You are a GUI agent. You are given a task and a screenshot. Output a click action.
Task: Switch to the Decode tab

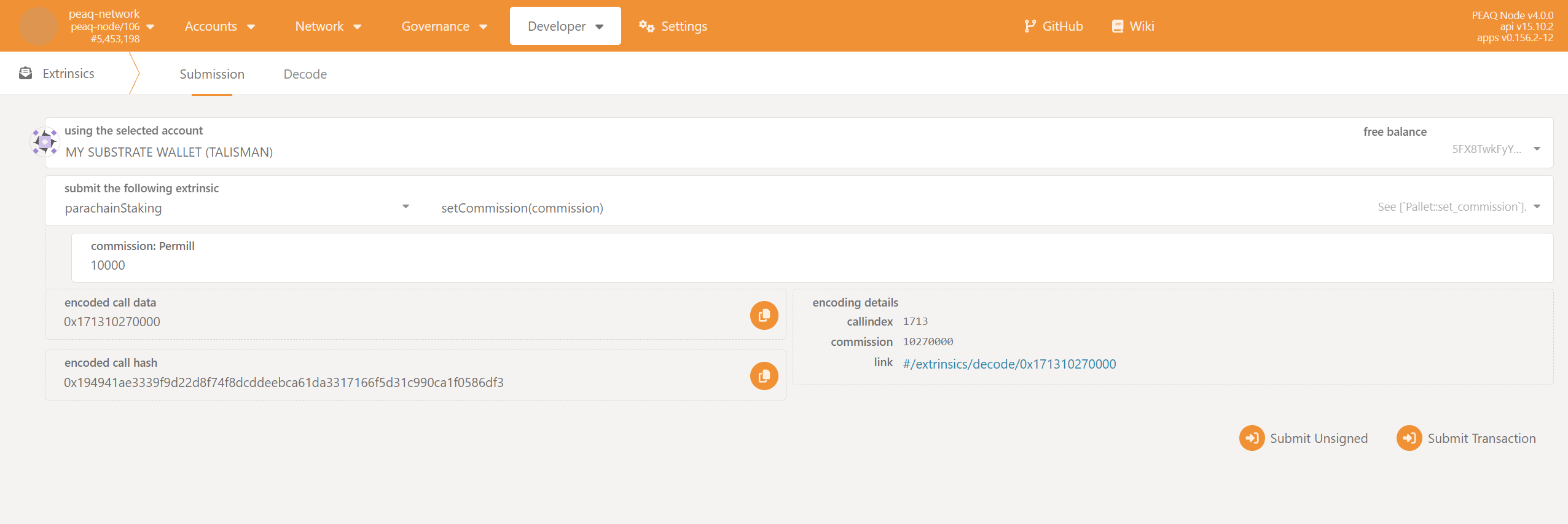305,74
